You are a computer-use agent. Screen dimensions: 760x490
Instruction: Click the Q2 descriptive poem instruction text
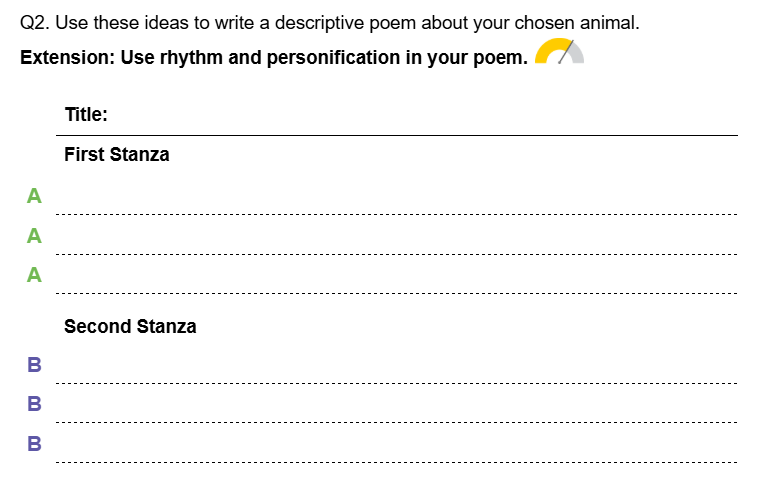[x=329, y=23]
